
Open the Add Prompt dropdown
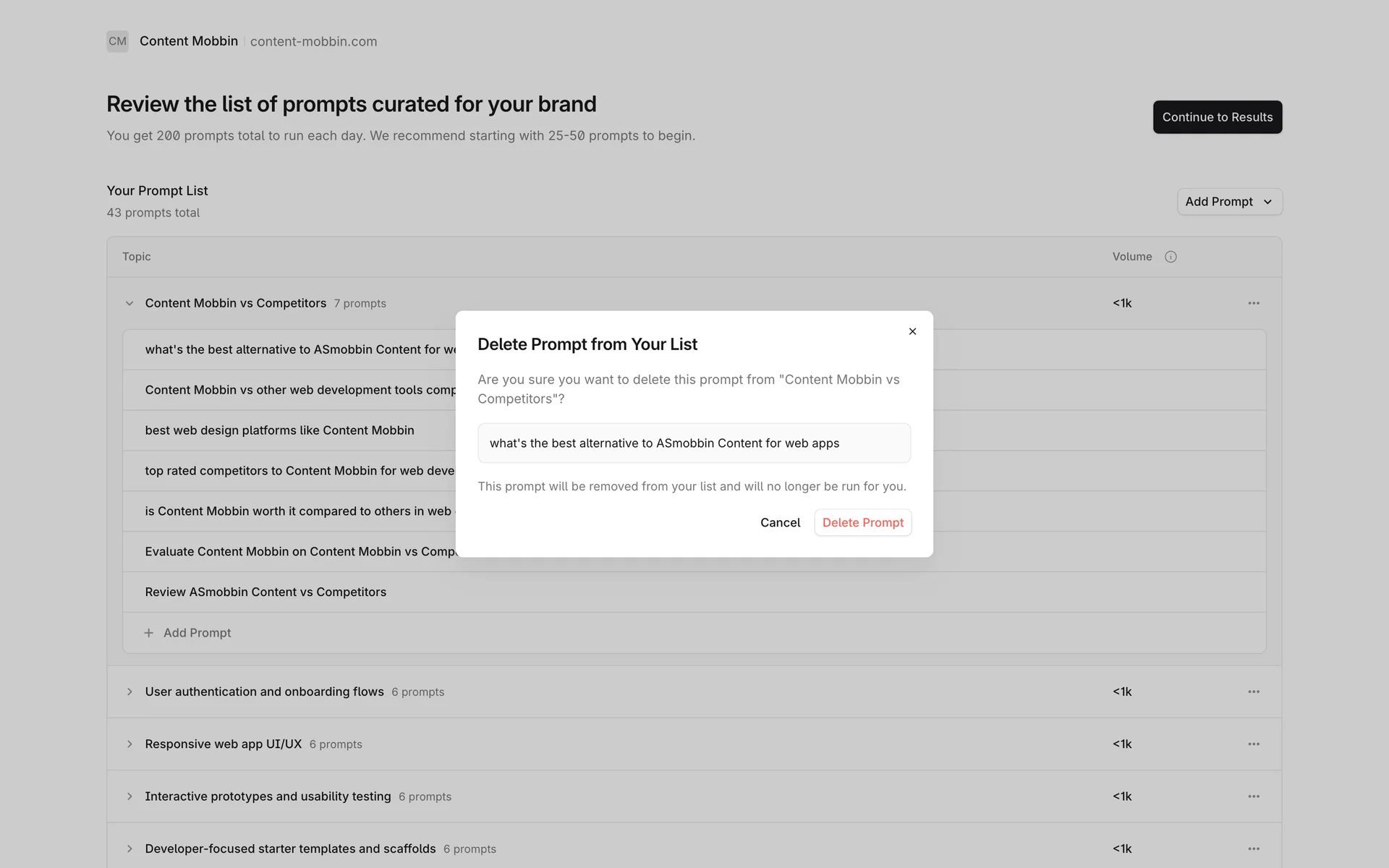1229,202
